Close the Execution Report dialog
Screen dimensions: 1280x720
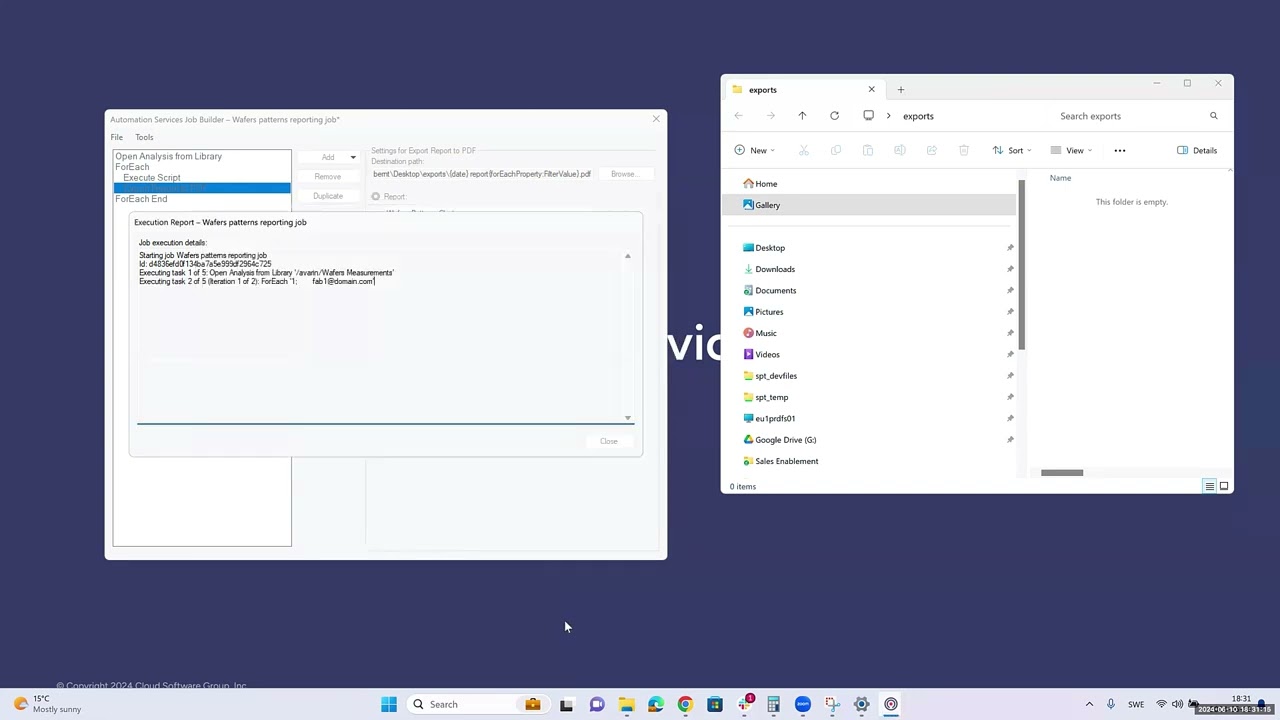pyautogui.click(x=608, y=441)
